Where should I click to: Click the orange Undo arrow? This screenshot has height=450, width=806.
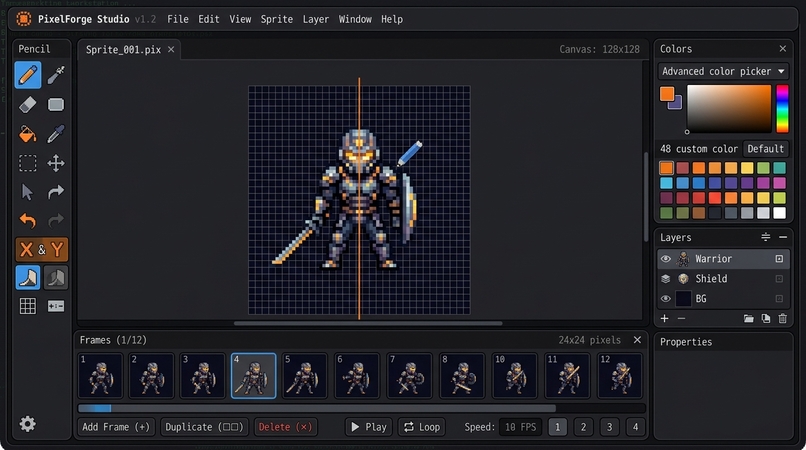pos(28,221)
